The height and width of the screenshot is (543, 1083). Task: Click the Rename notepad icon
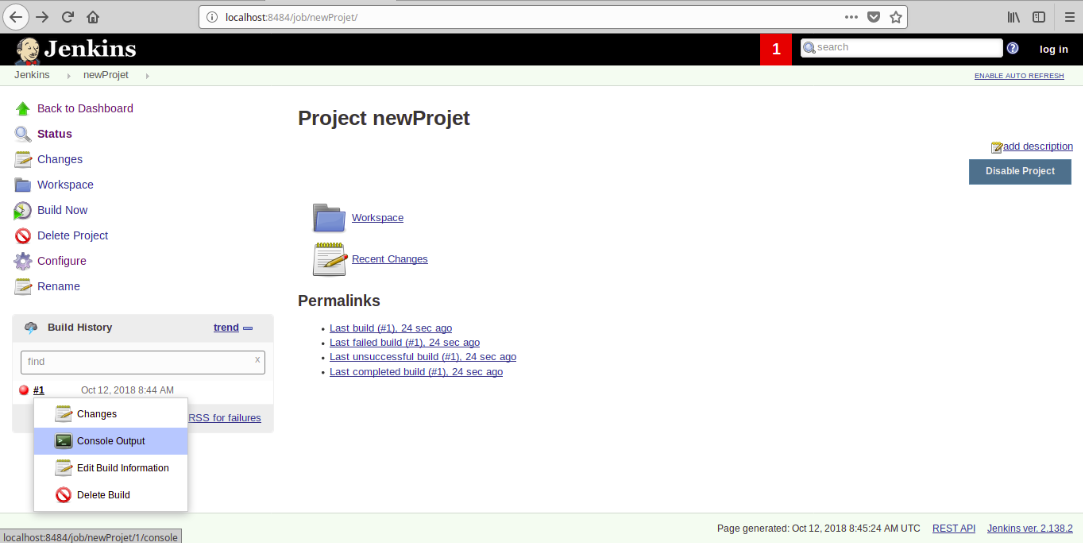point(23,286)
